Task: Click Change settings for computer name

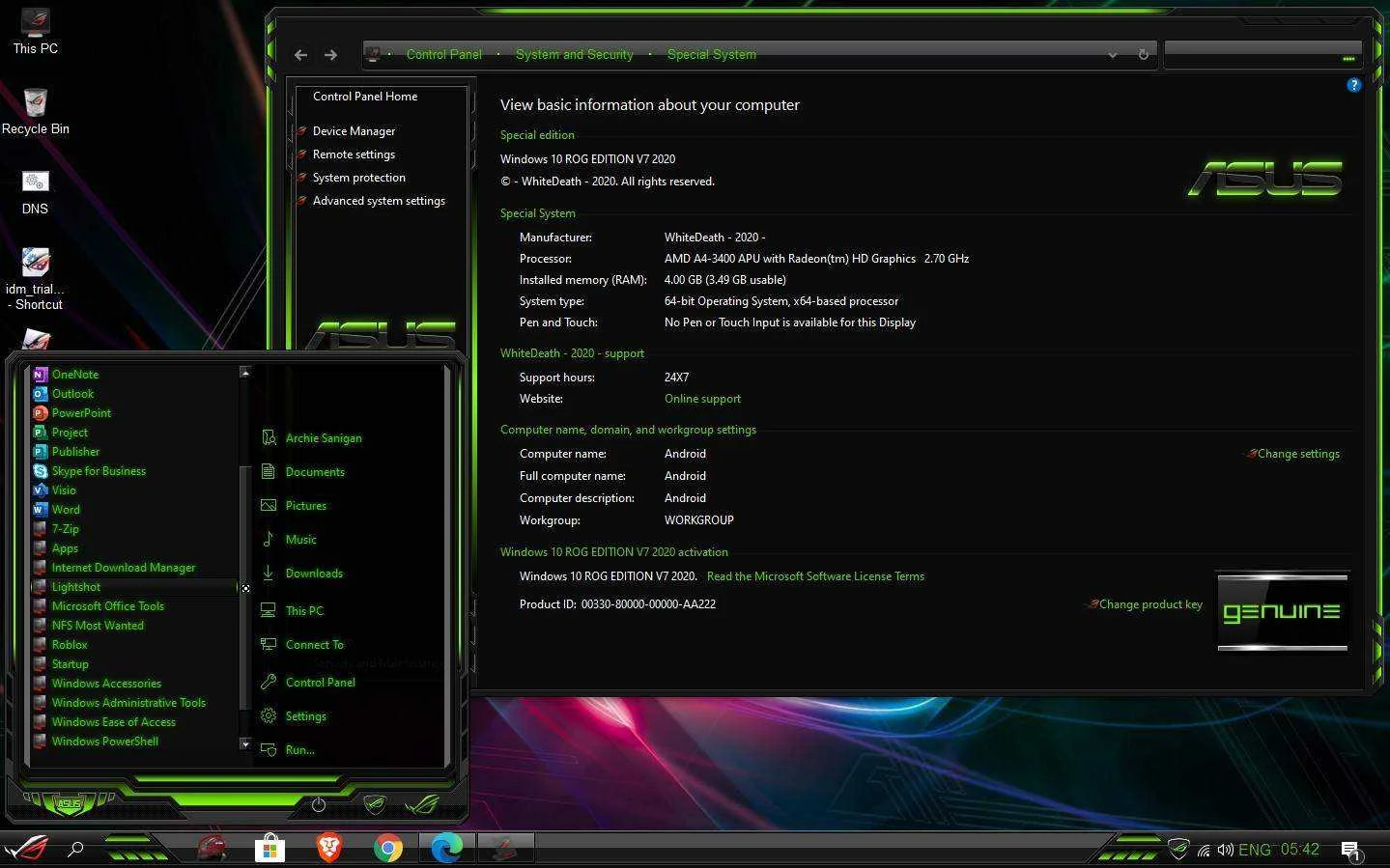Action: click(1297, 454)
